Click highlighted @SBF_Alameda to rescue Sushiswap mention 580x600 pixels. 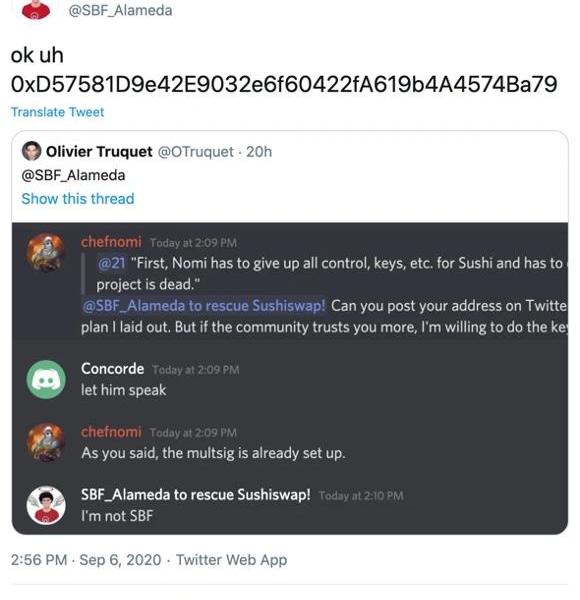pos(204,306)
